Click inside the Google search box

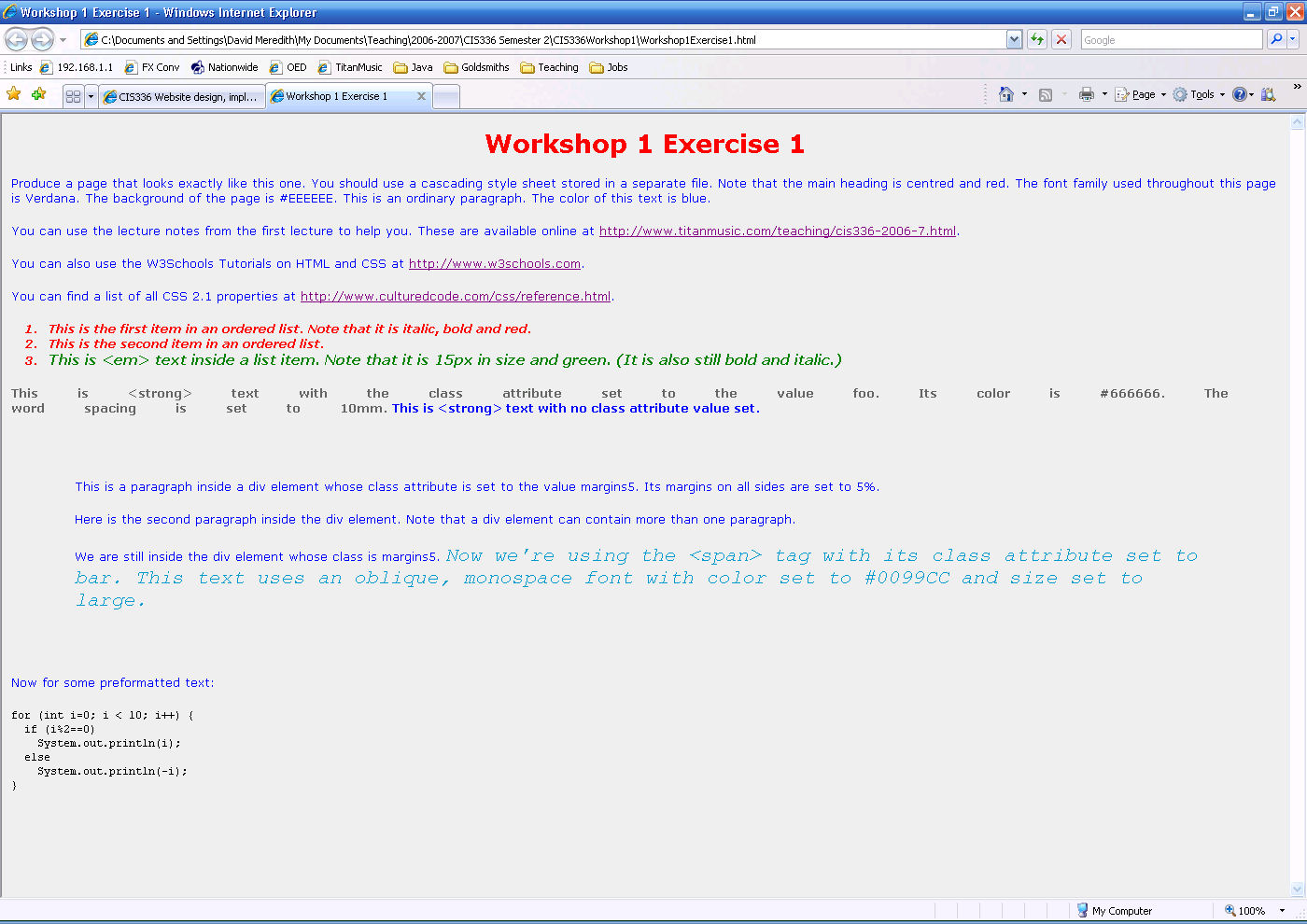(x=1171, y=39)
